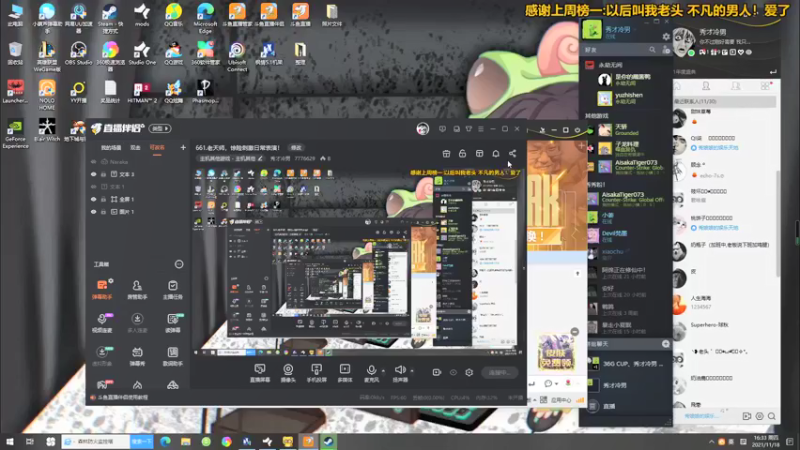The height and width of the screenshot is (450, 800).
Task: Open the streaming app hamburger menu
Action: [481, 129]
